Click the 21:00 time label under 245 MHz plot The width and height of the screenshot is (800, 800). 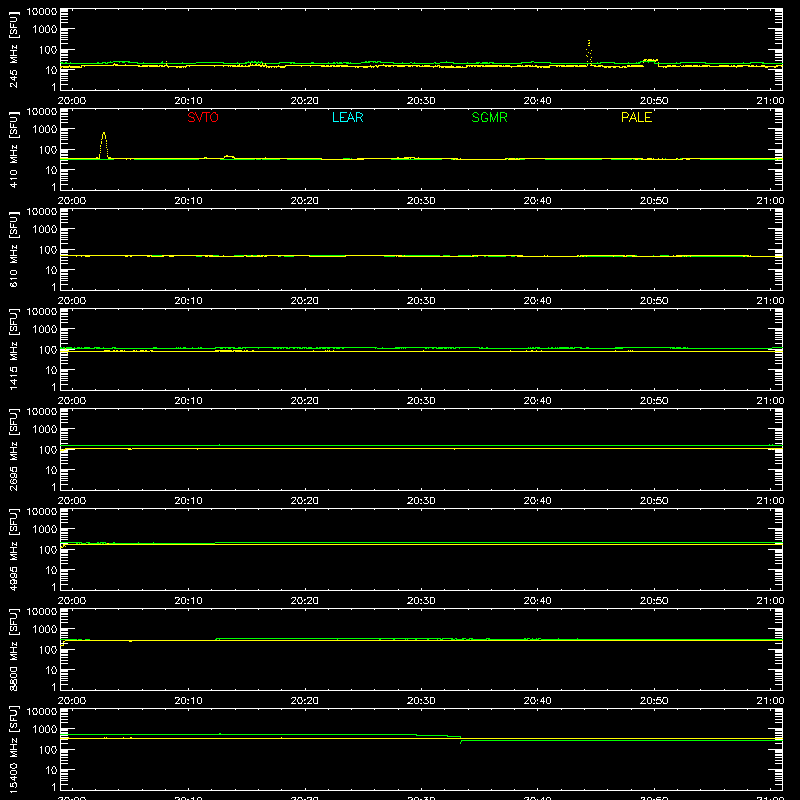(770, 101)
